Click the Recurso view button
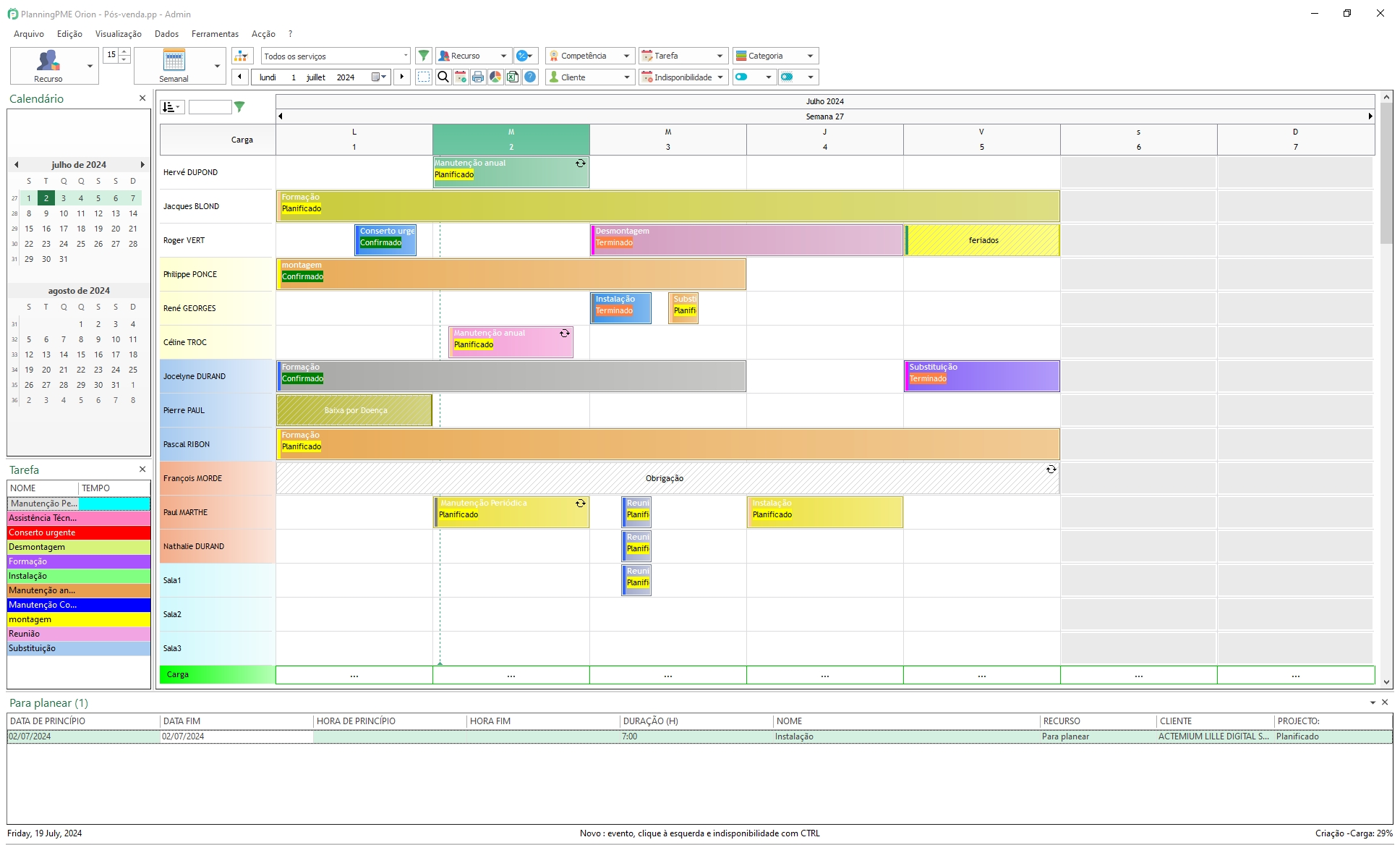This screenshot has width=1400, height=845. tap(48, 66)
